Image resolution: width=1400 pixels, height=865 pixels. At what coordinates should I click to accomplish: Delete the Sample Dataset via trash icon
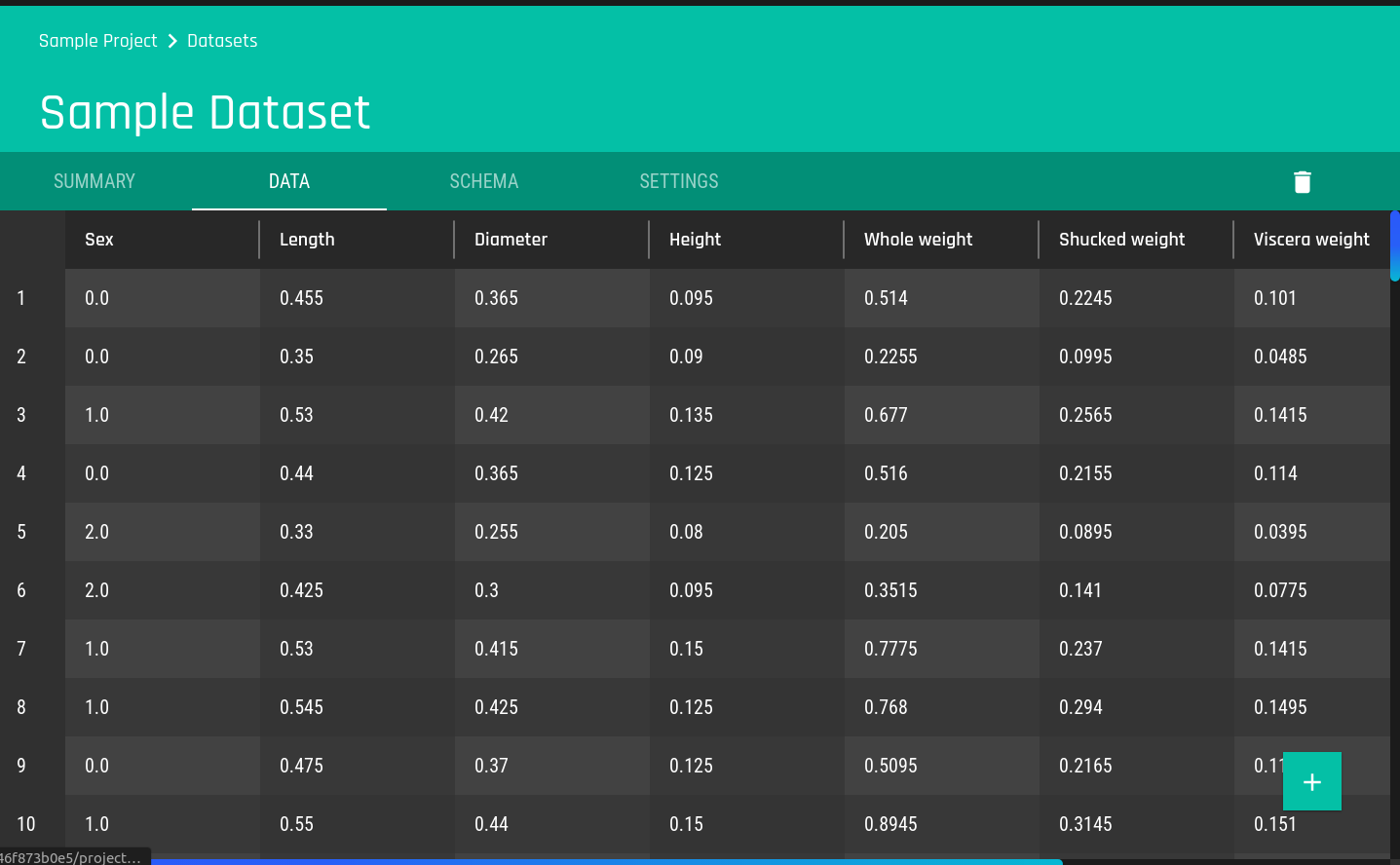(1303, 181)
